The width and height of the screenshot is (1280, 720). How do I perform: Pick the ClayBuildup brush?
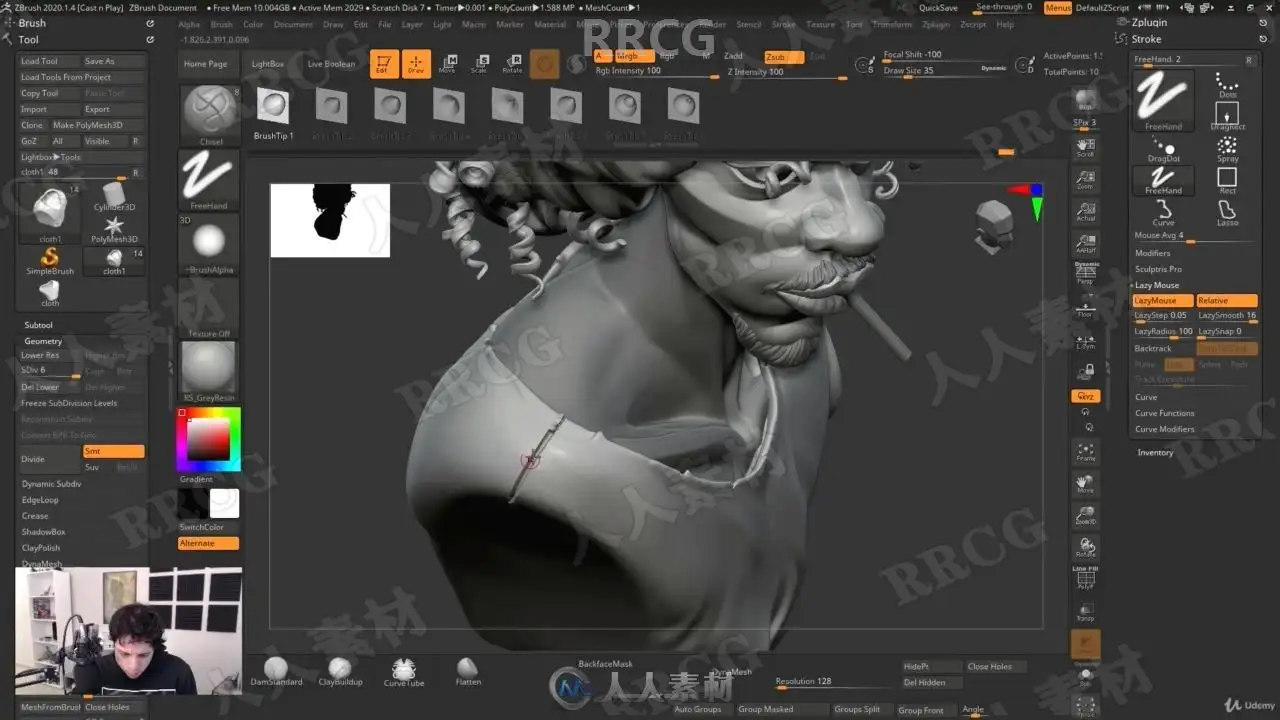340,672
